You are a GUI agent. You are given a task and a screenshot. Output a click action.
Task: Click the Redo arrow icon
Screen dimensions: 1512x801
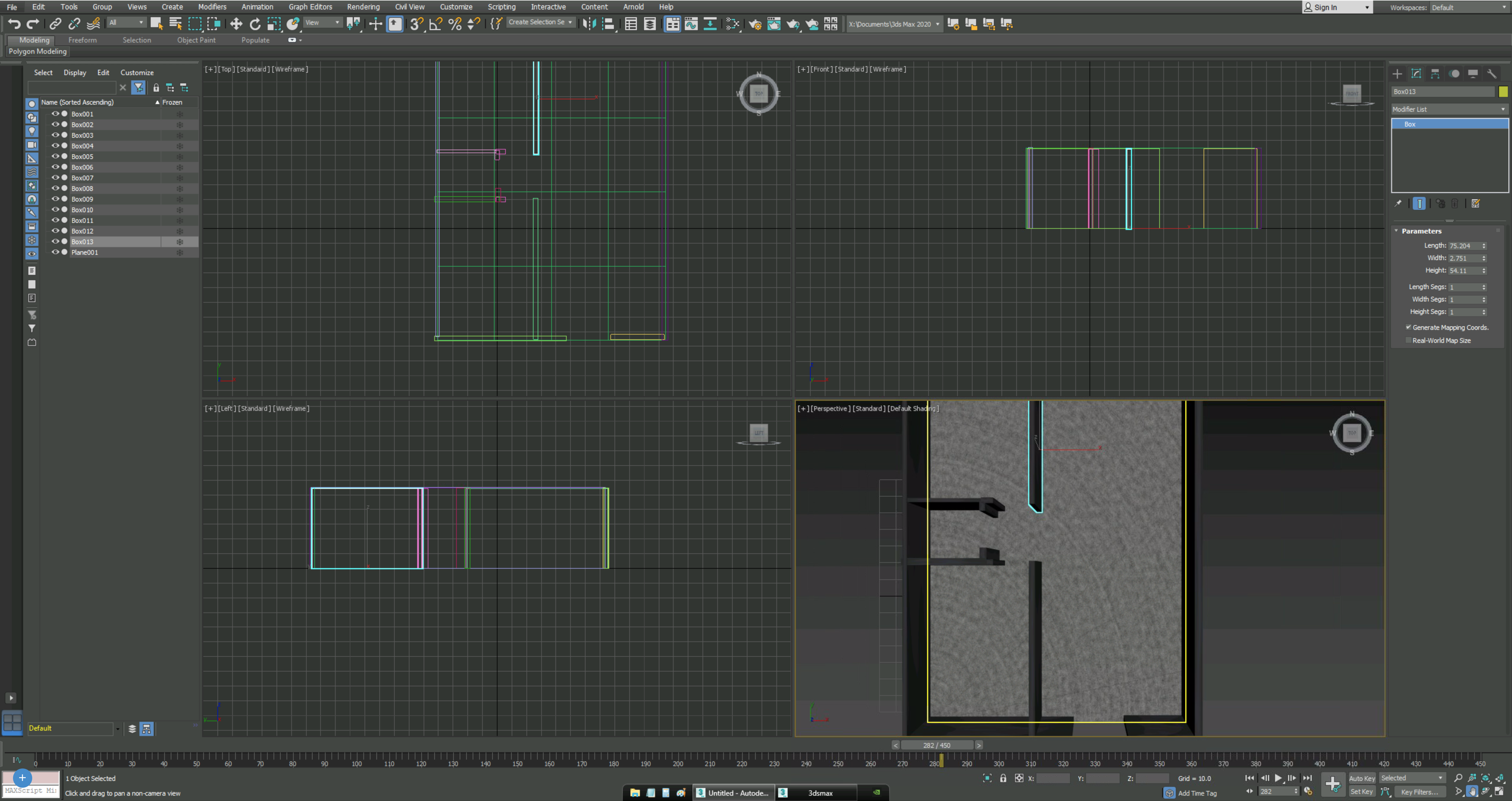click(33, 23)
